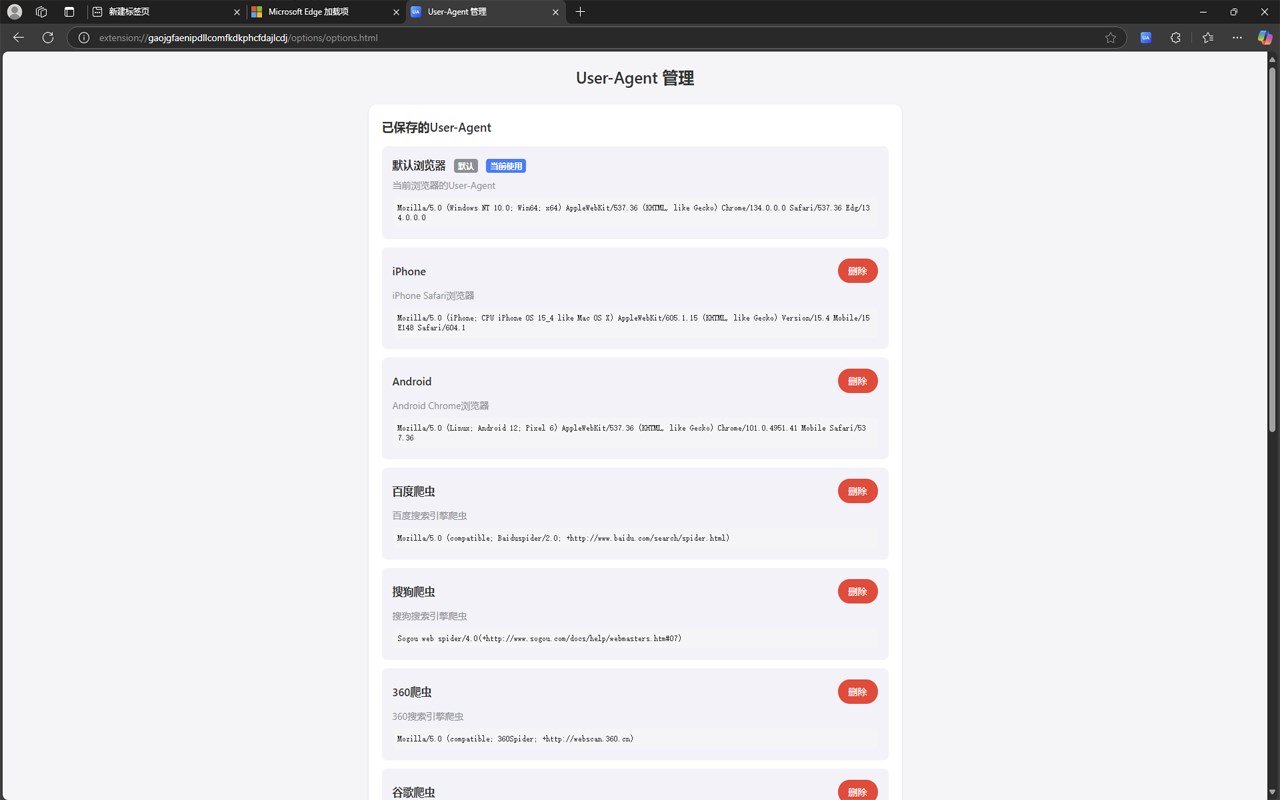1280x800 pixels.
Task: Close the 新建标签页 tab
Action: coord(237,12)
